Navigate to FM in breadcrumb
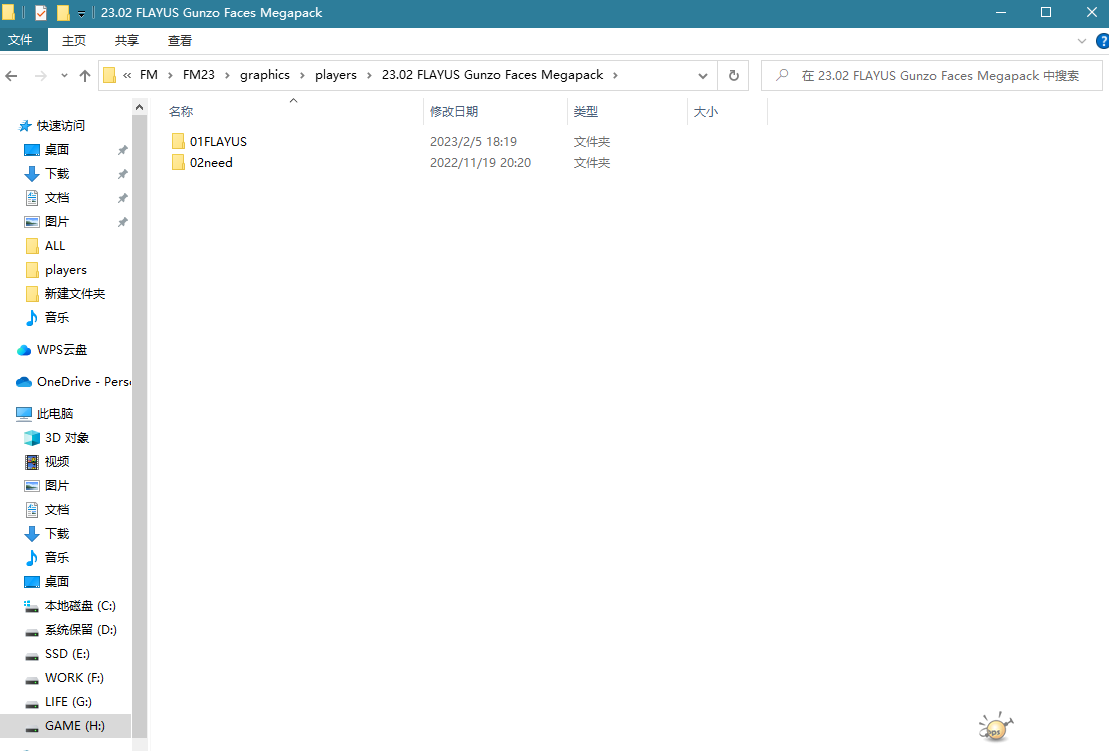Screen dimensions: 1109x751 point(149,75)
